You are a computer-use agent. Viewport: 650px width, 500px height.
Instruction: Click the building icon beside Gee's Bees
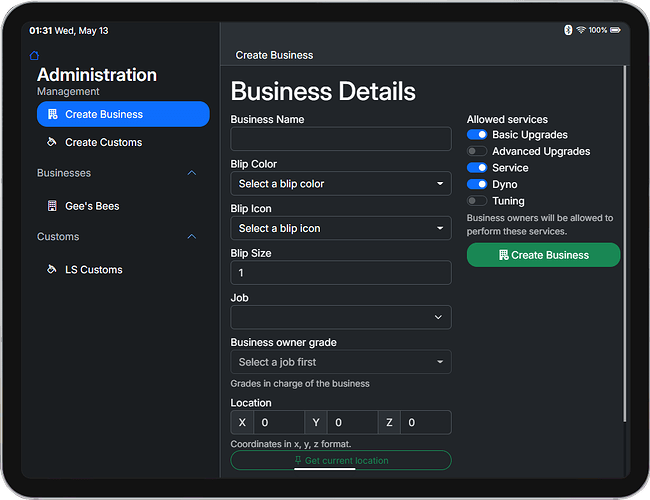[52, 206]
